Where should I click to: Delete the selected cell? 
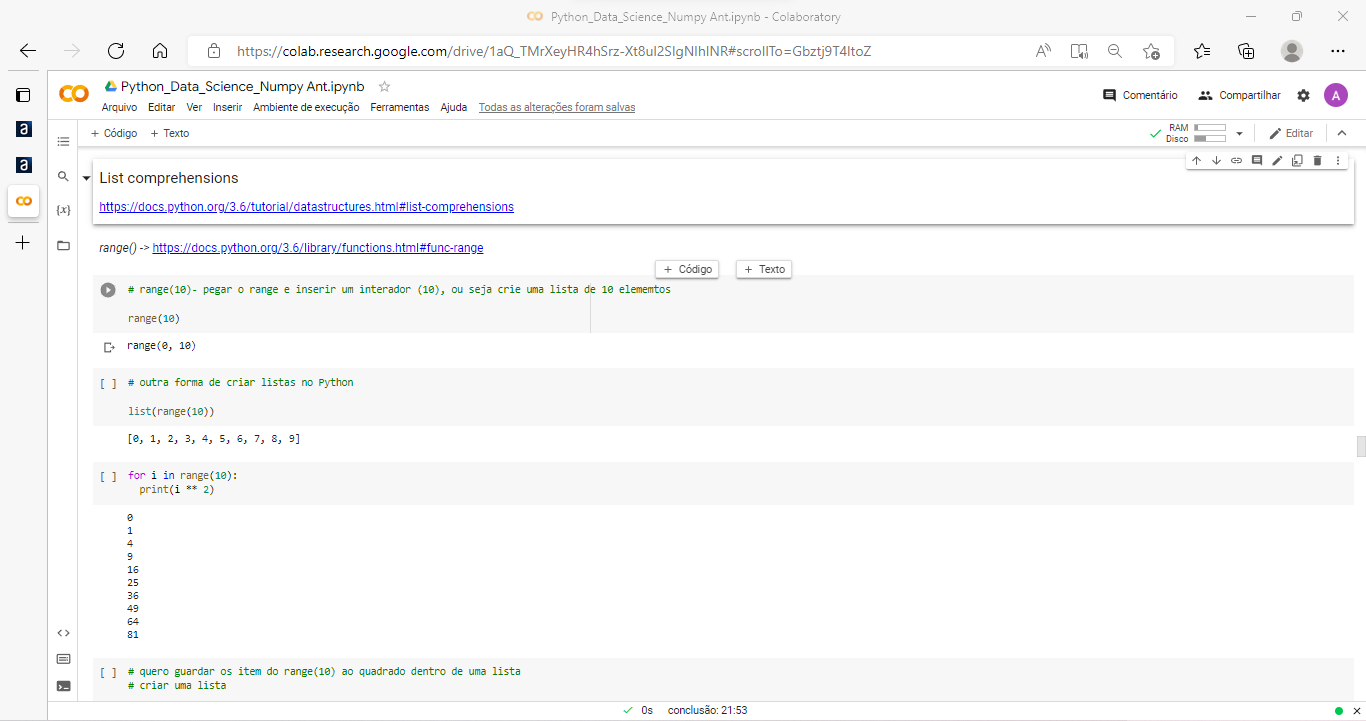(x=1317, y=160)
